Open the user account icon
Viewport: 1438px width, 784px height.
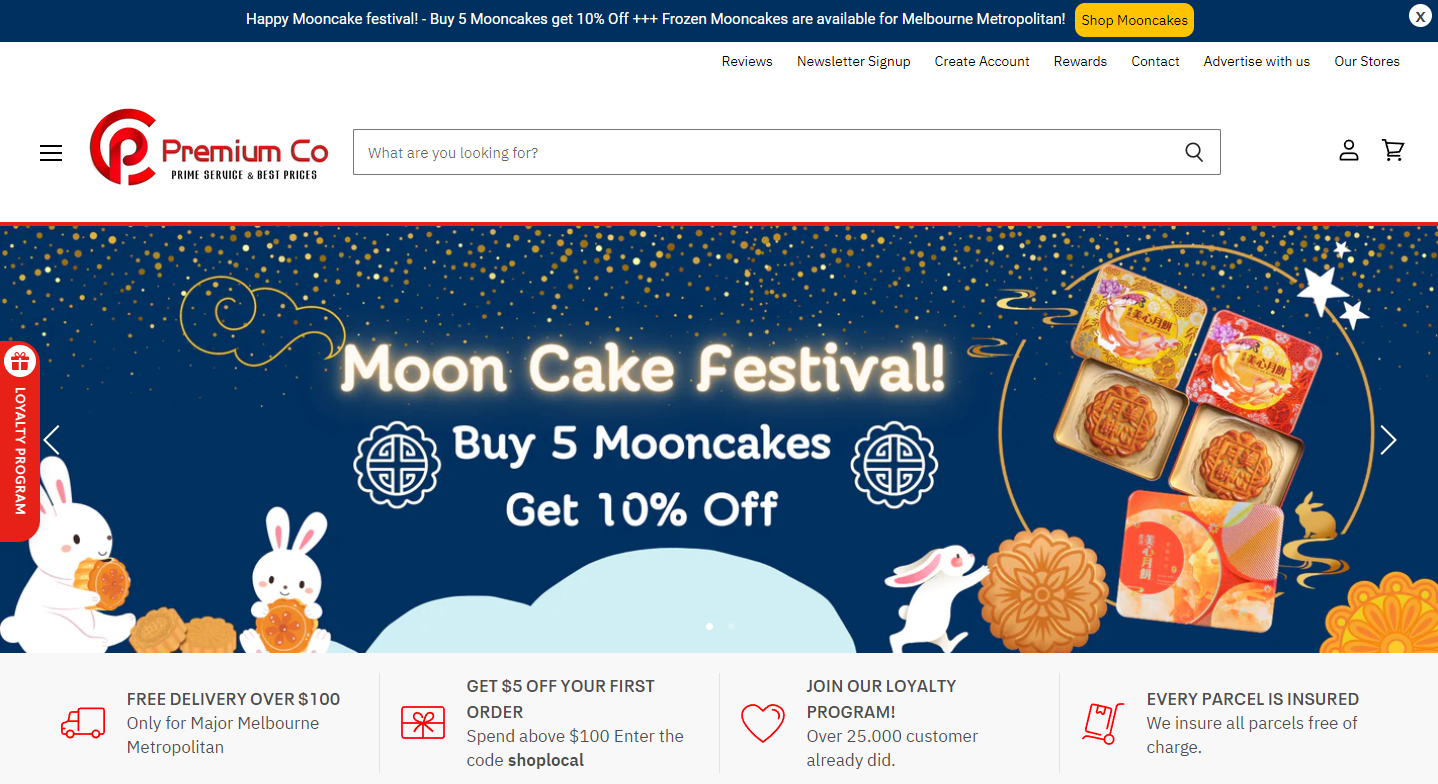[x=1349, y=151]
